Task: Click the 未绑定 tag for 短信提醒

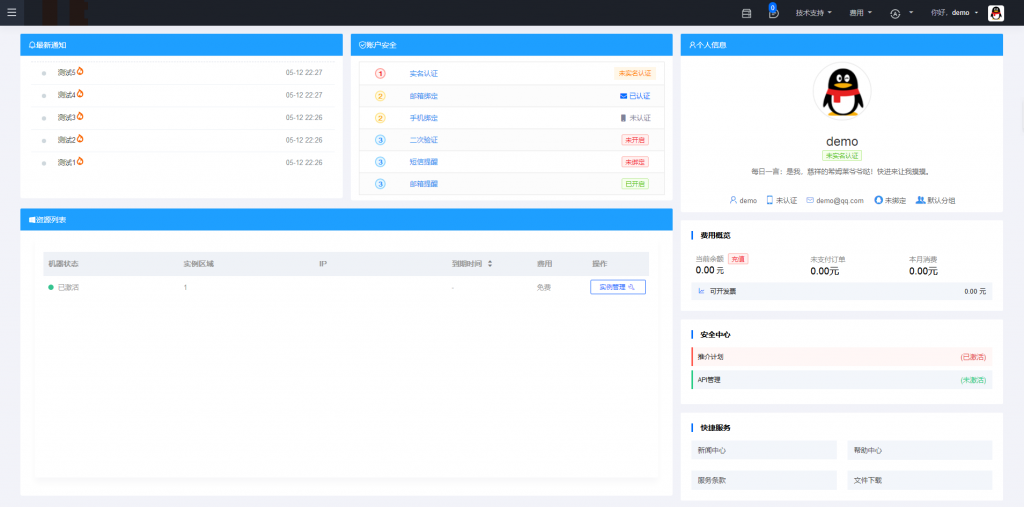Action: point(635,162)
